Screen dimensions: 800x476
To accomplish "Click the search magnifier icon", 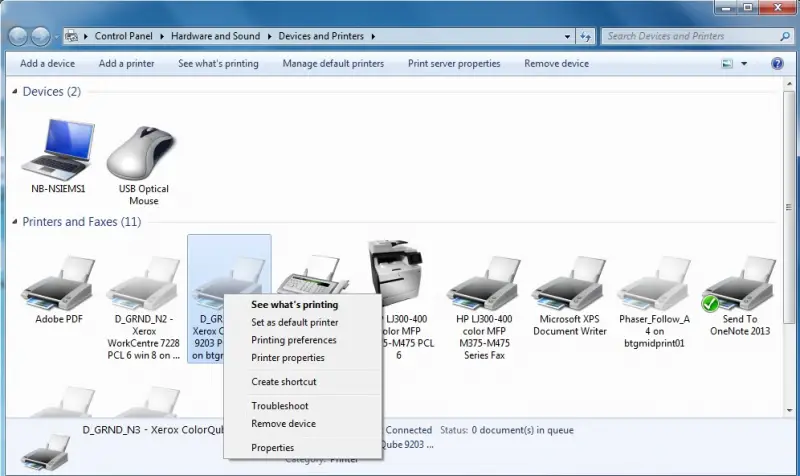I will pyautogui.click(x=785, y=36).
